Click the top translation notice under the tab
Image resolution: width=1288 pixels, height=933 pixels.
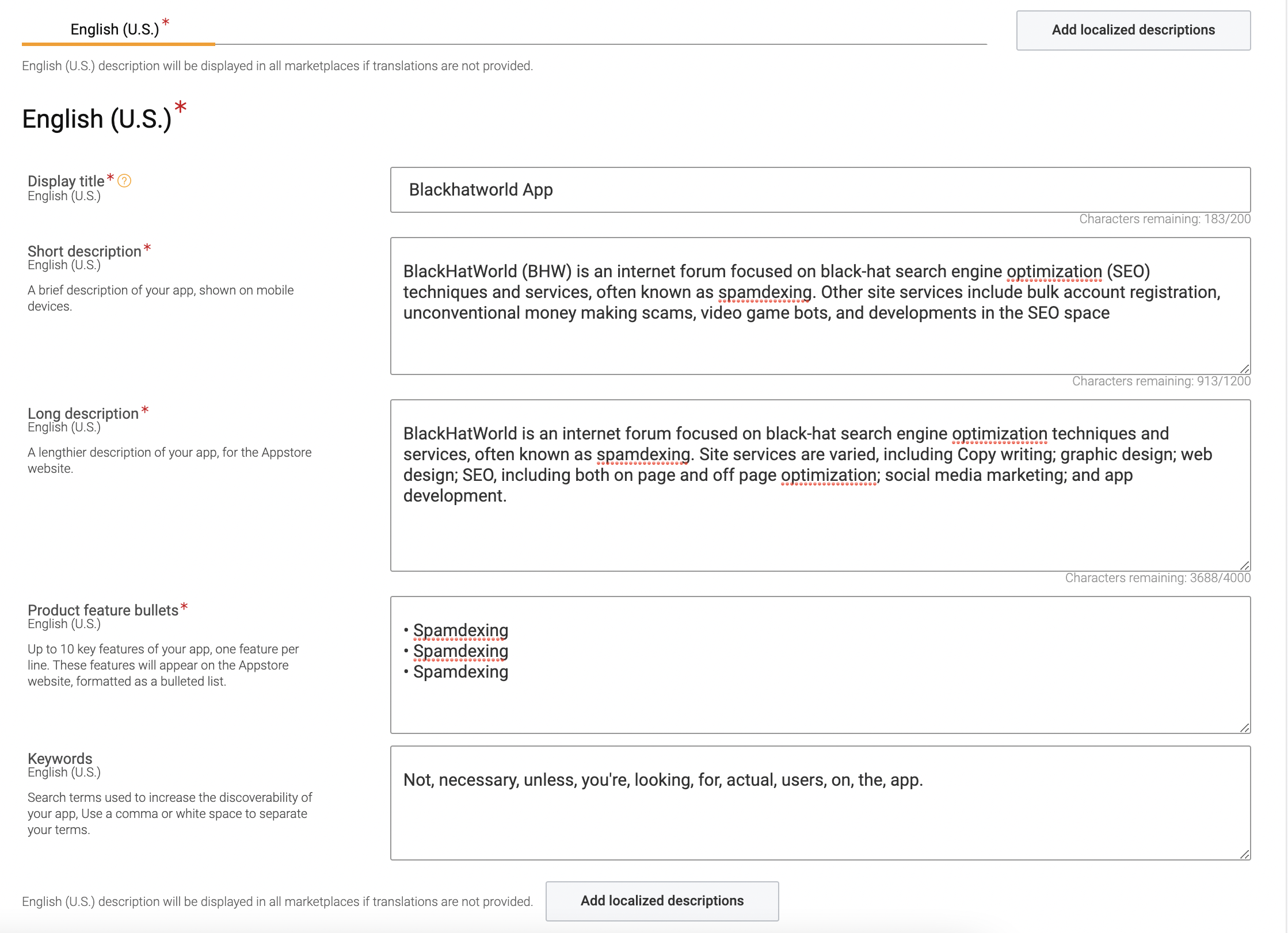click(x=277, y=66)
